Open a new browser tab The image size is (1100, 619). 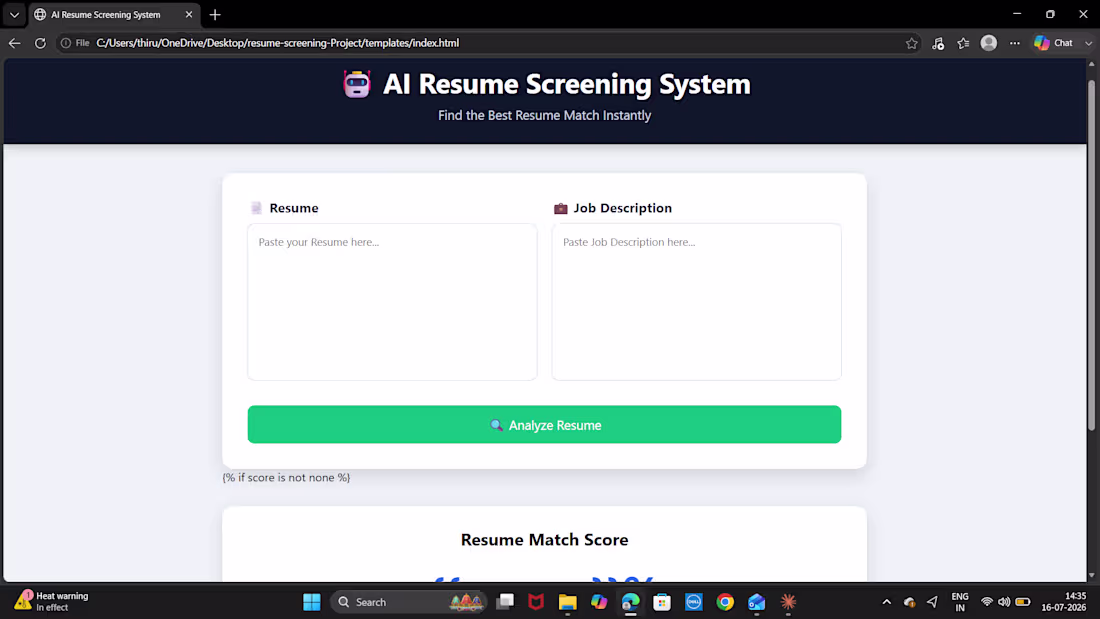pyautogui.click(x=215, y=14)
